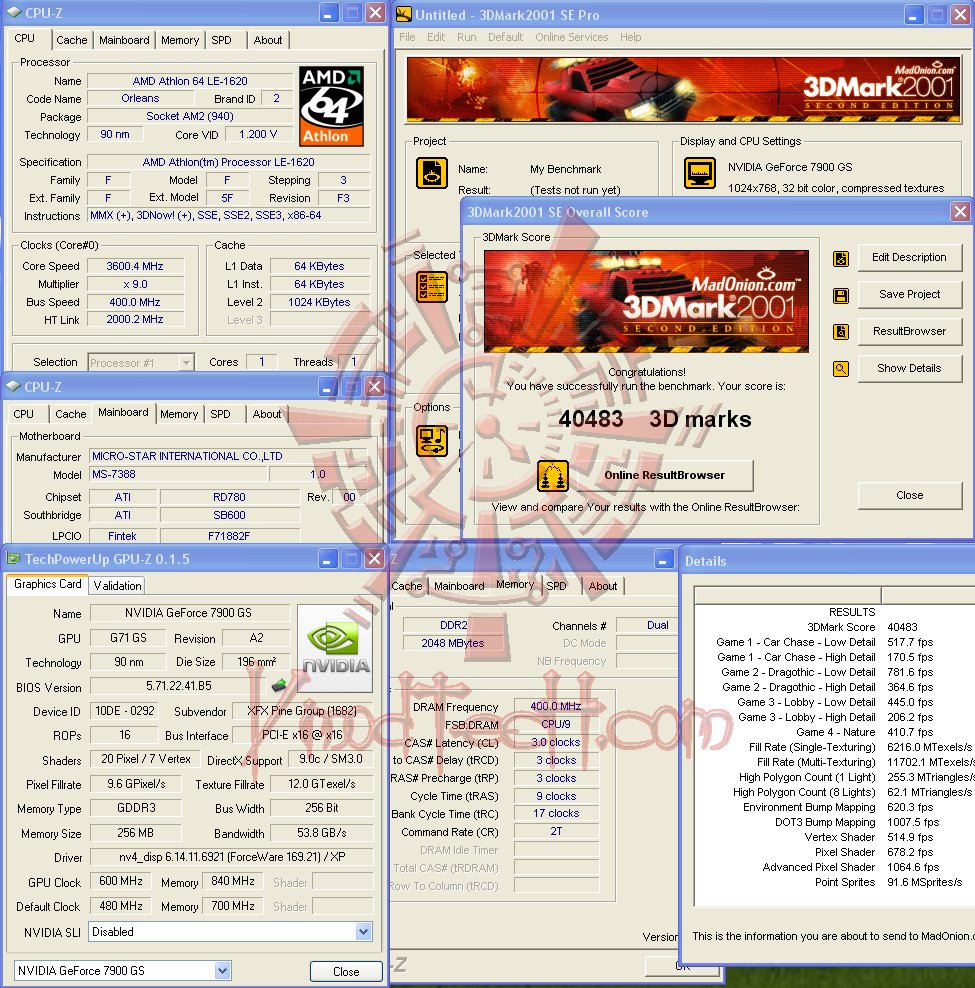Screen dimensions: 975x988
Task: Click the 3DMark2001 banner in the score dialog
Action: tap(646, 301)
